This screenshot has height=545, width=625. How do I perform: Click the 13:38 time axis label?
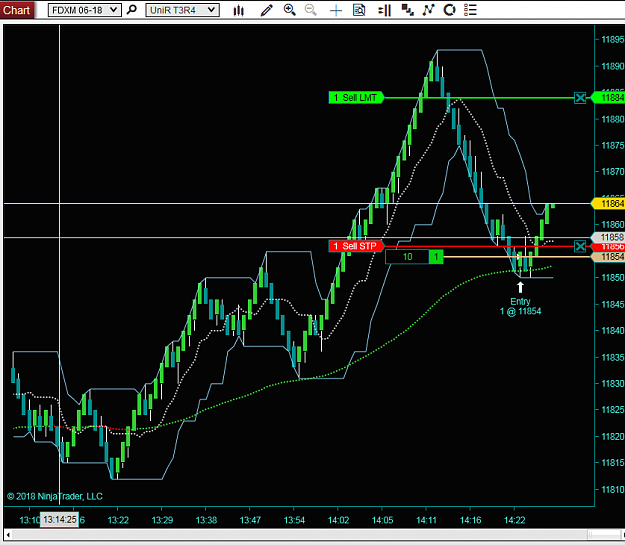coord(206,520)
